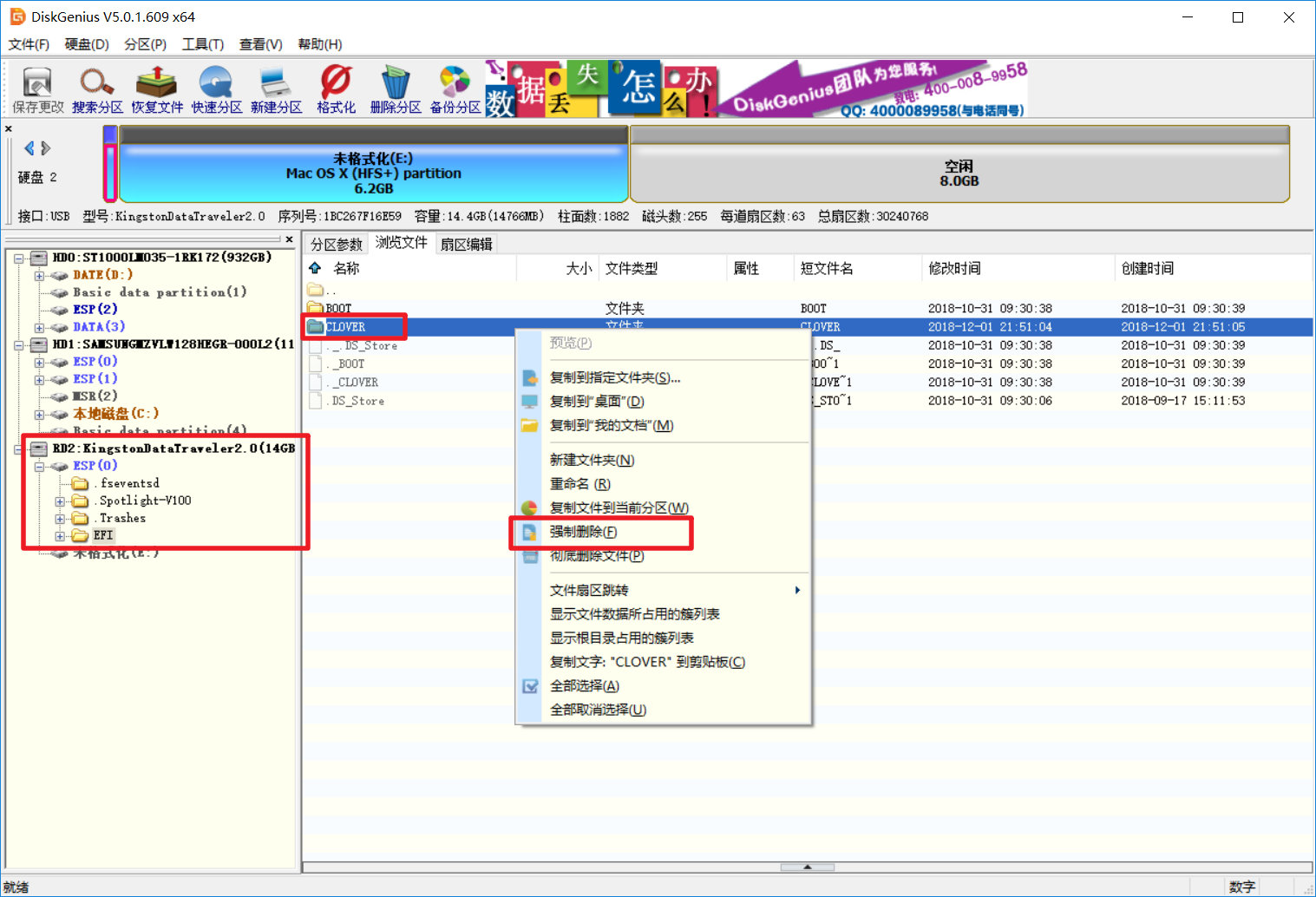Open the 工具(T) menu
The image size is (1316, 897).
(x=202, y=44)
